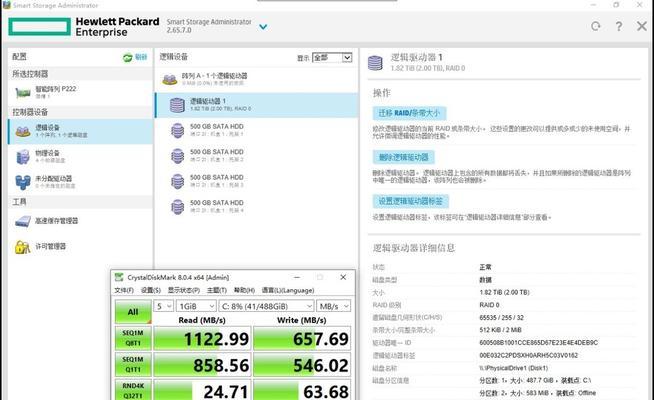Open the 文件(F) menu in CrystalDiskMark

coord(124,290)
